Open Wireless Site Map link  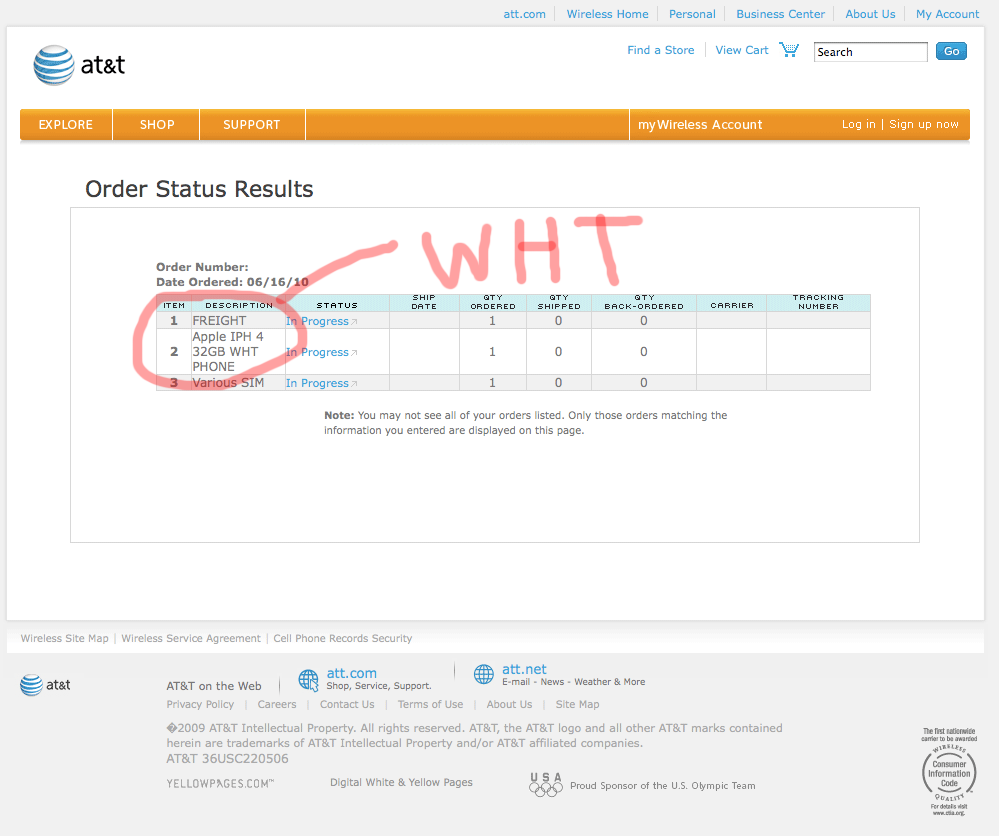click(x=64, y=638)
